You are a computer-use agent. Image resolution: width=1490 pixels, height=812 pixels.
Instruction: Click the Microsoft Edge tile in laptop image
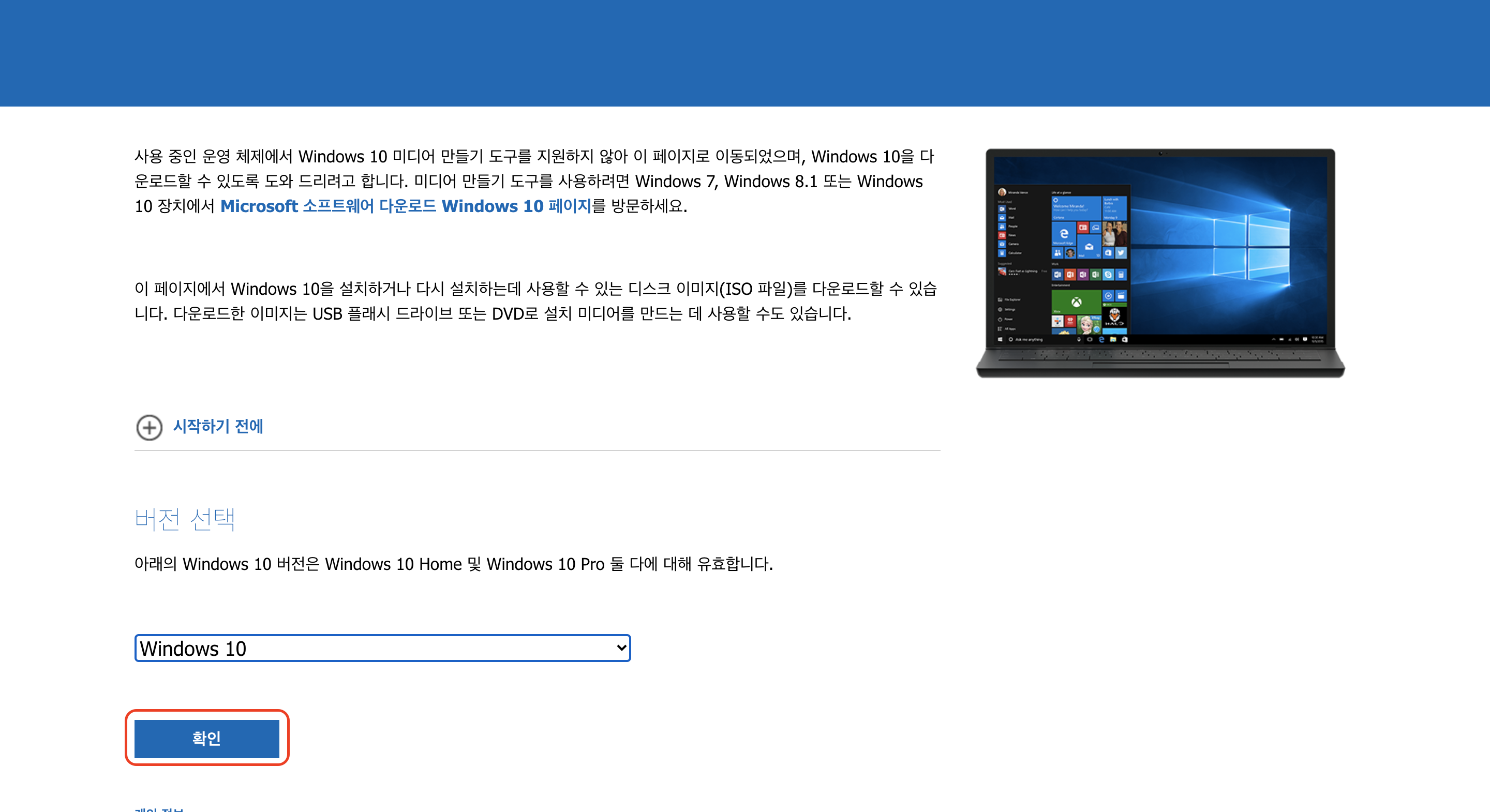[1063, 233]
